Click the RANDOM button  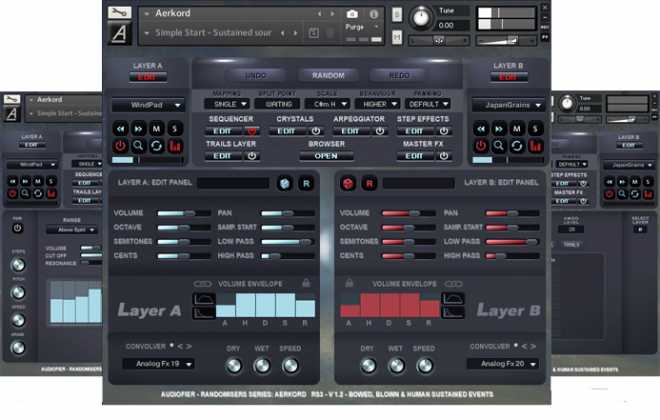coord(328,75)
